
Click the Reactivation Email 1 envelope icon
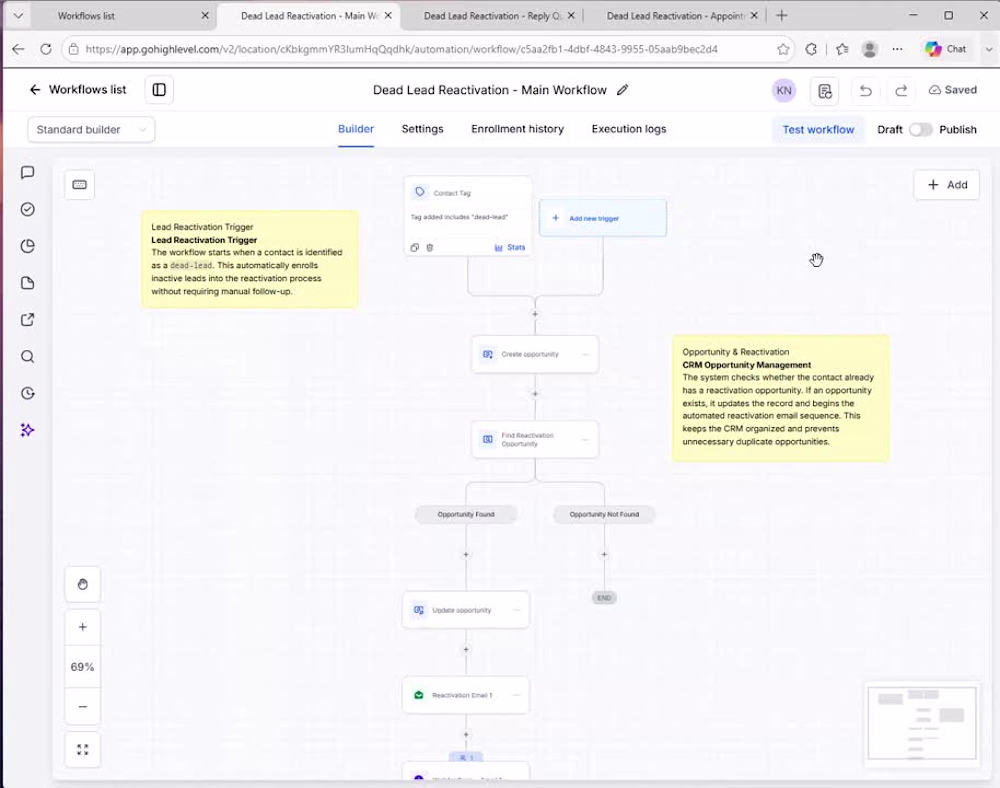pos(419,695)
